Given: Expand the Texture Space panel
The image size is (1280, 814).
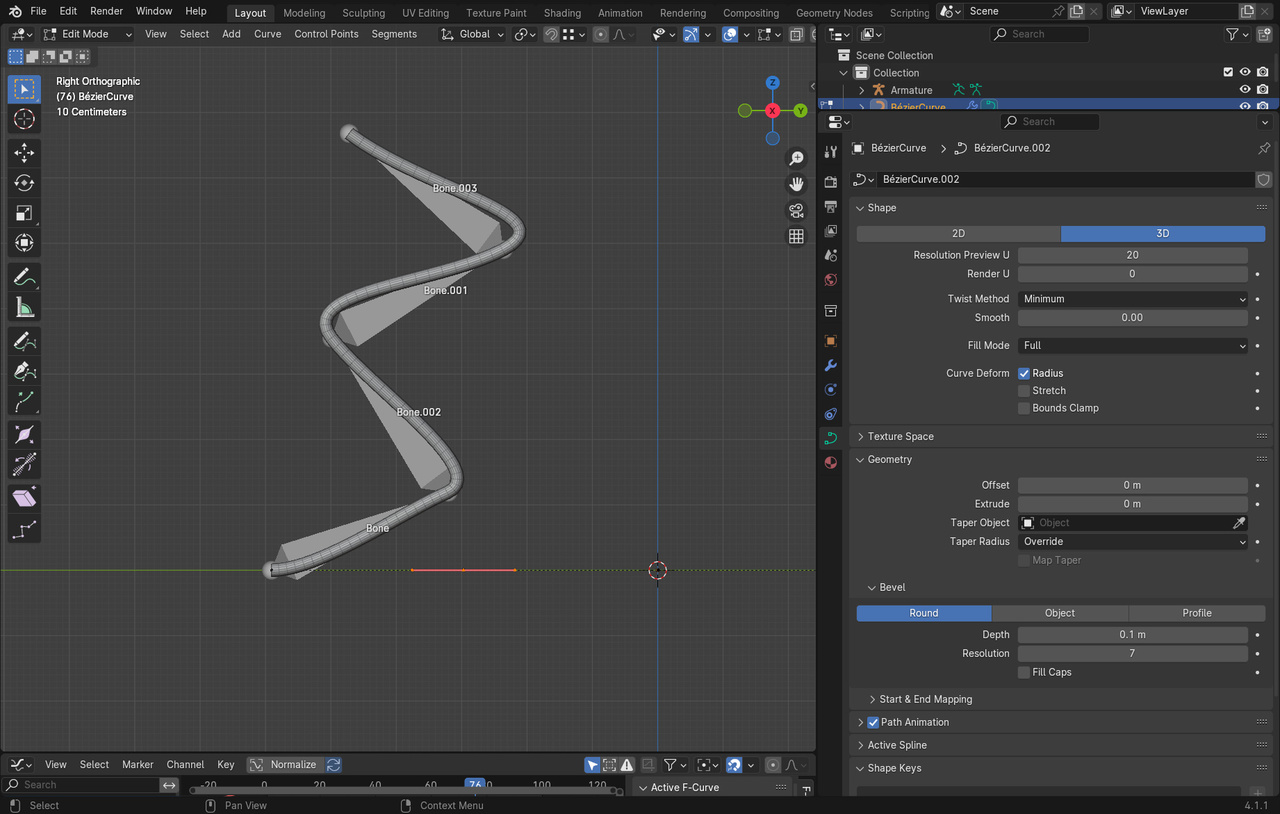Looking at the screenshot, I should point(900,437).
